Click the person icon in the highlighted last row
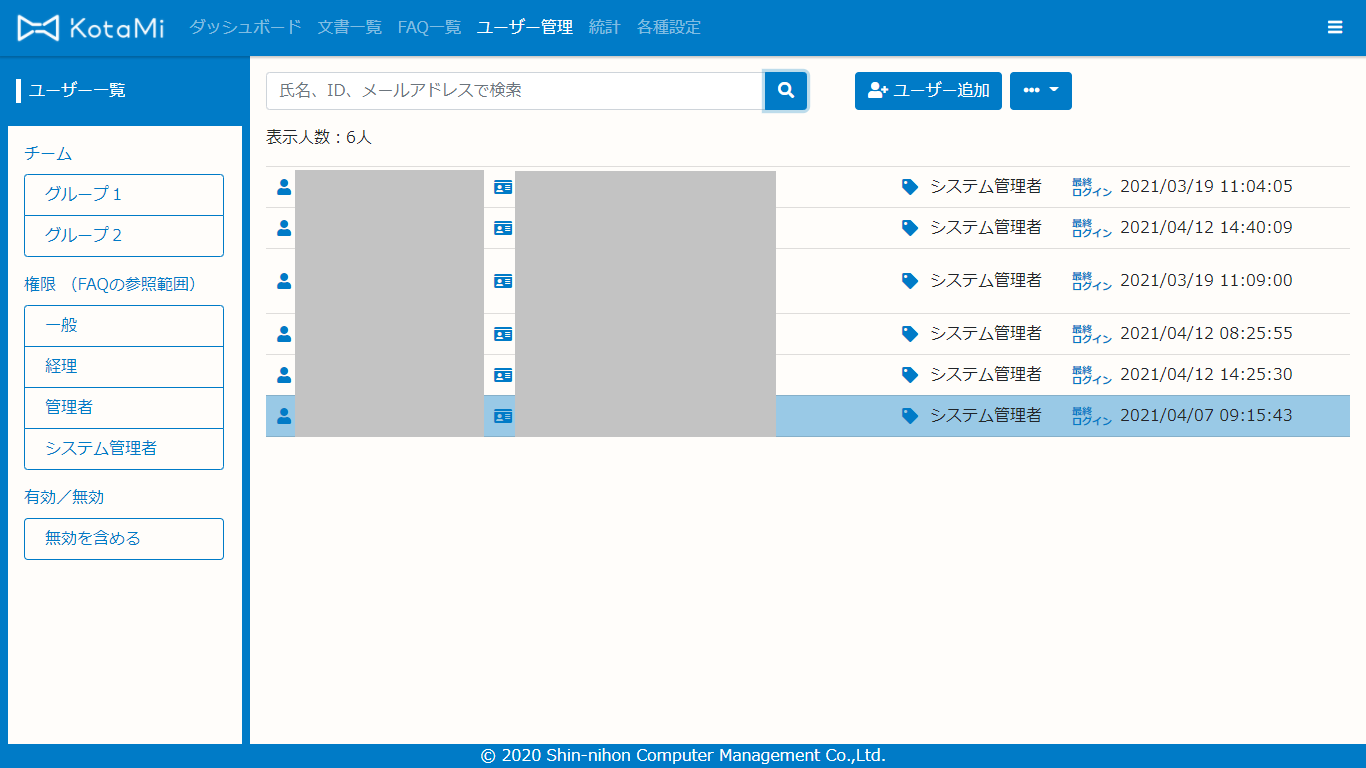The image size is (1366, 768). (x=284, y=416)
